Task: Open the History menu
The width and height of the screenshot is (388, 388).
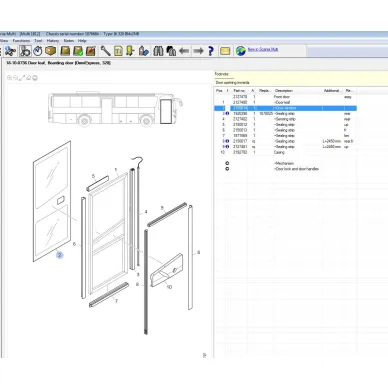Action: (x=53, y=41)
